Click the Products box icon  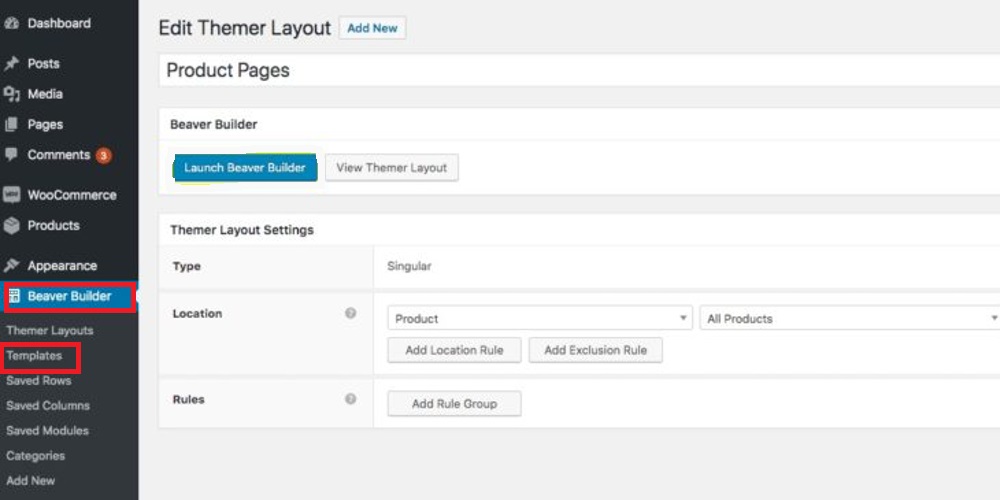pos(11,226)
